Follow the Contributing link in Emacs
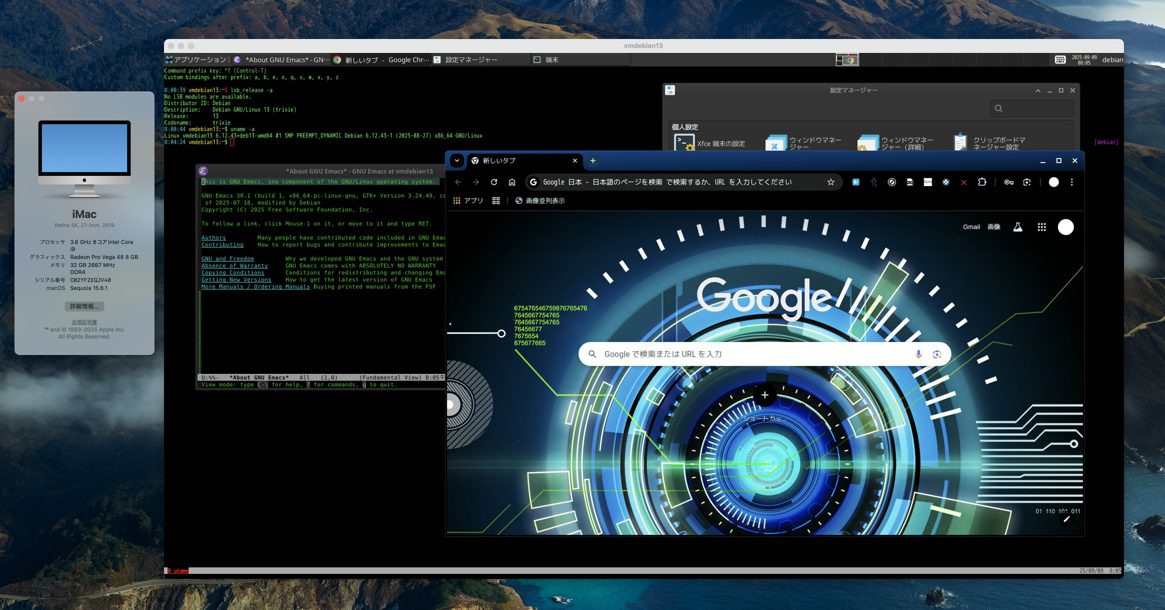The height and width of the screenshot is (610, 1165). pos(222,244)
